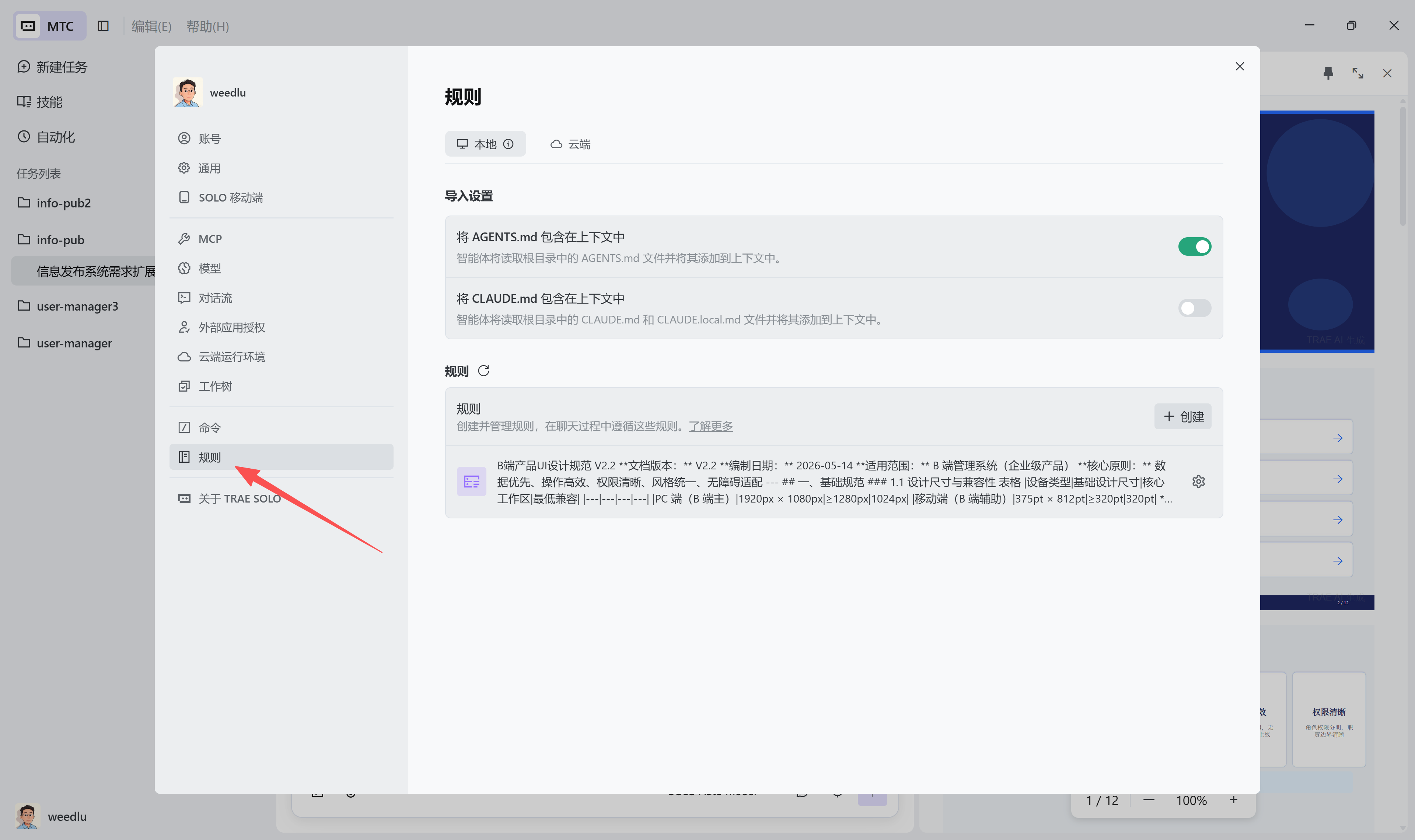Open 技能 in main sidebar
The image size is (1415, 840).
pos(40,102)
